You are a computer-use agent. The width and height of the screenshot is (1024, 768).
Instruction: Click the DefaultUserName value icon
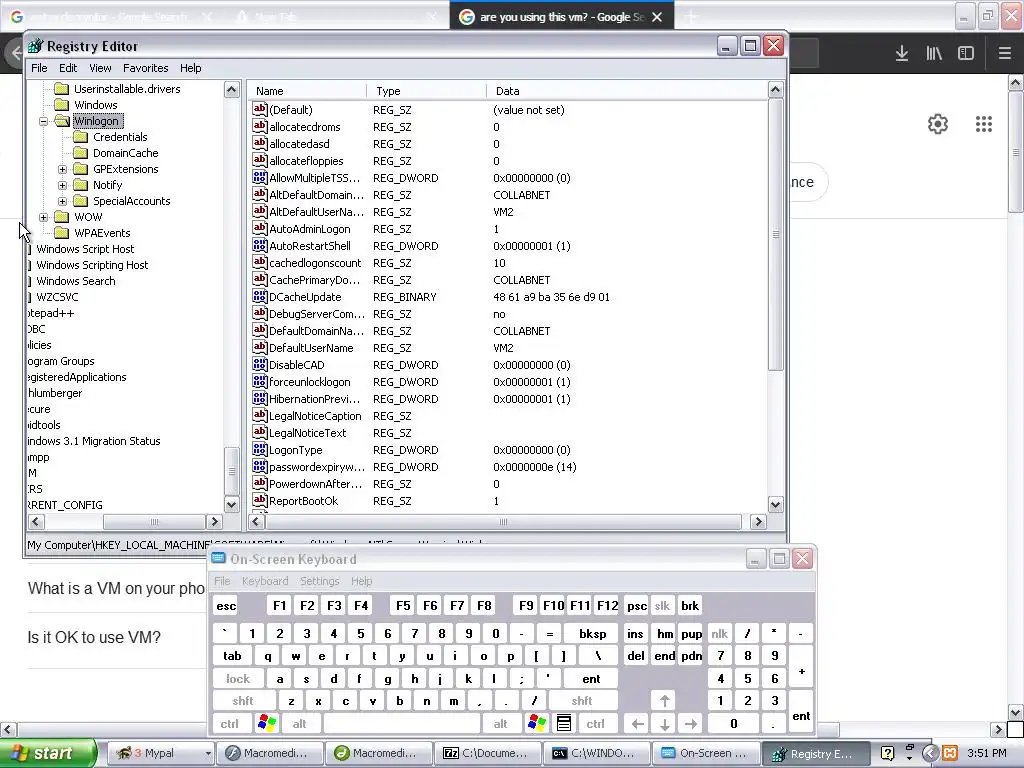260,347
